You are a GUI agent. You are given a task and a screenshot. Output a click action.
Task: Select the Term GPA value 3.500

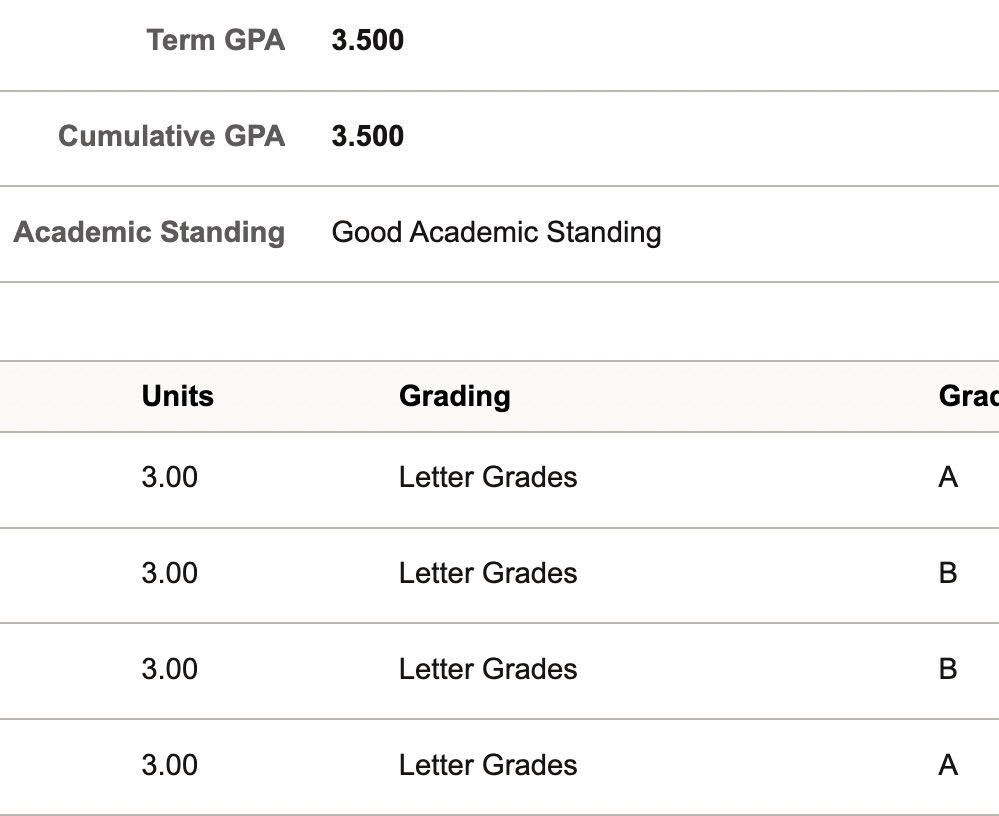click(x=367, y=40)
